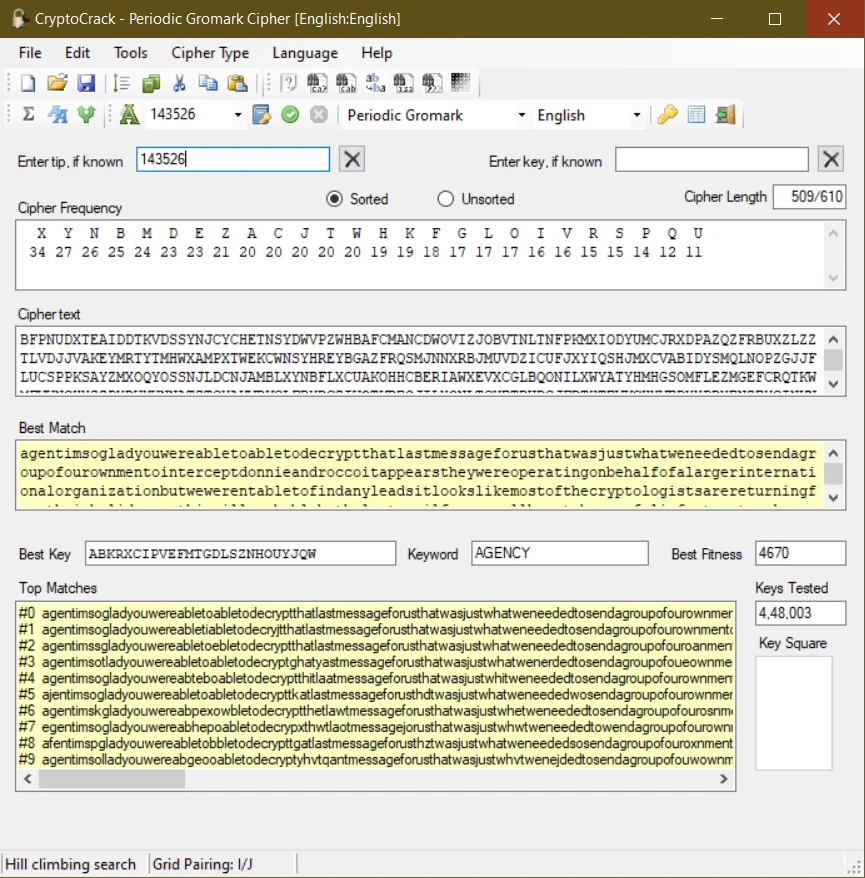Start solving with the green checkmark icon
The height and width of the screenshot is (878, 865).
pyautogui.click(x=290, y=115)
